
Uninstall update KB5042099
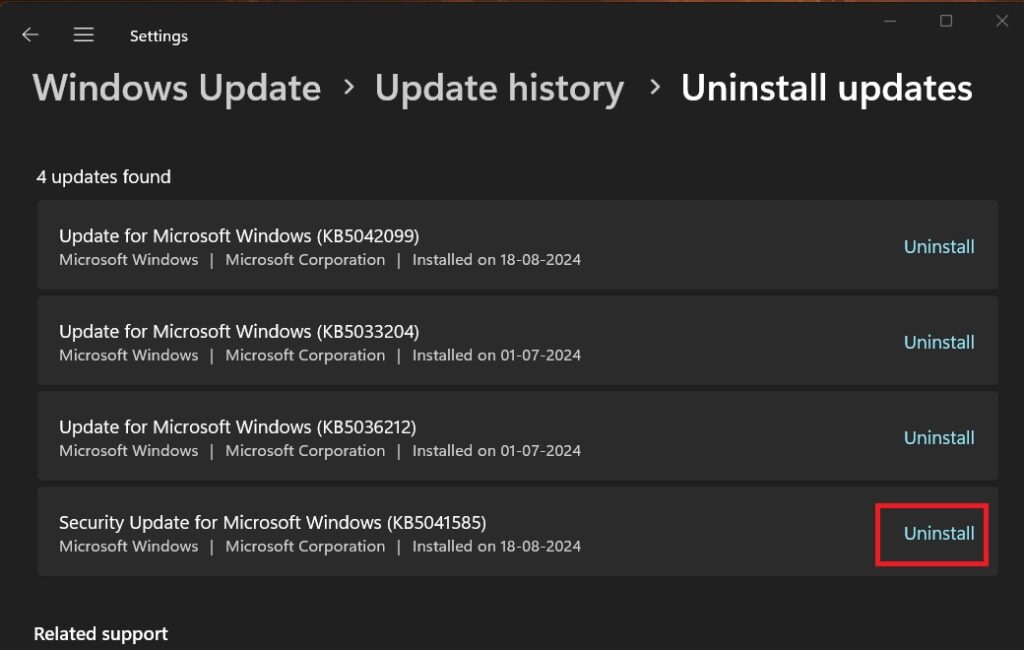pyautogui.click(x=938, y=246)
